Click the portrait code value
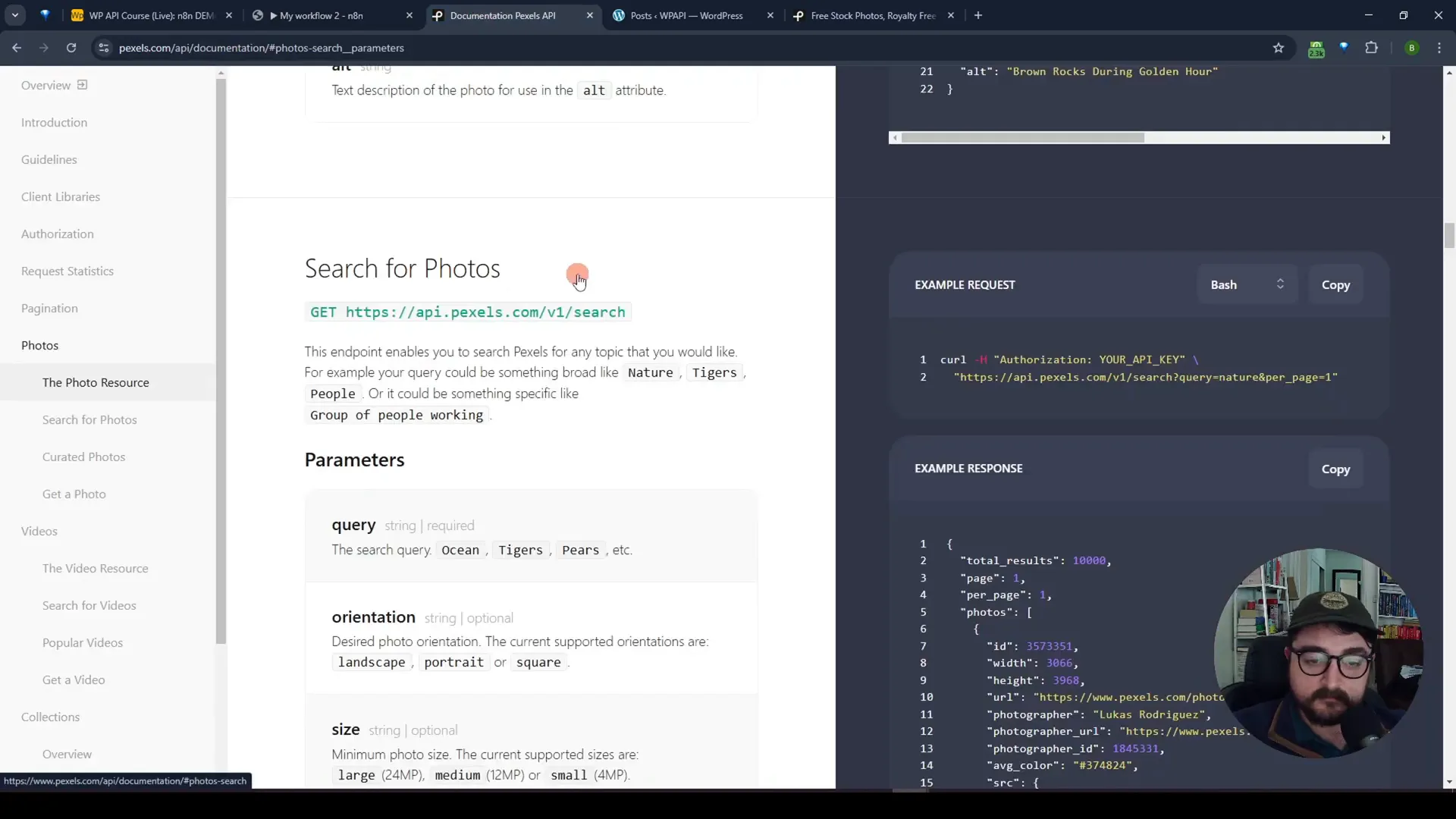This screenshot has width=1456, height=819. [x=453, y=663]
